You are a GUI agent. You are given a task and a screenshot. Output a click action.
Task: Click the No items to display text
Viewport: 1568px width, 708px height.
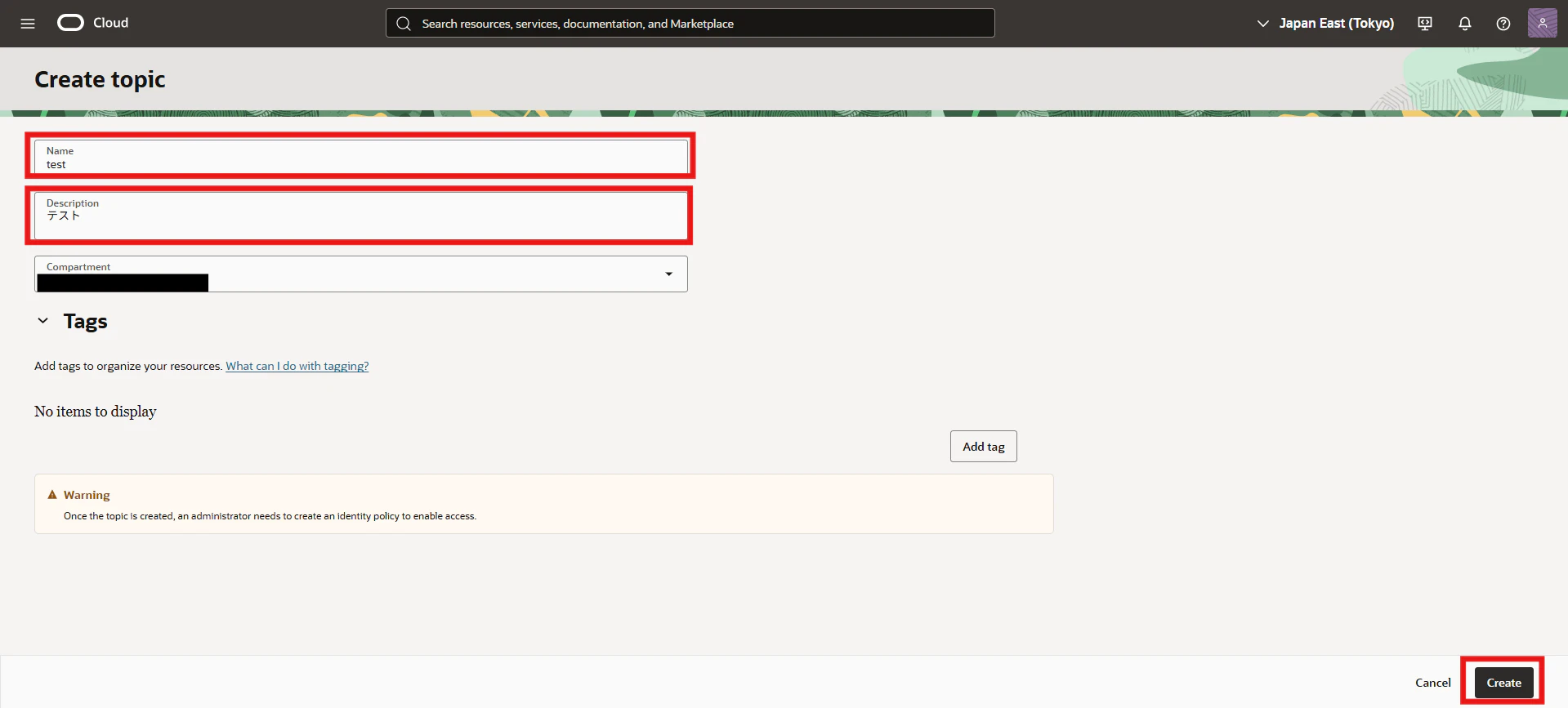96,412
